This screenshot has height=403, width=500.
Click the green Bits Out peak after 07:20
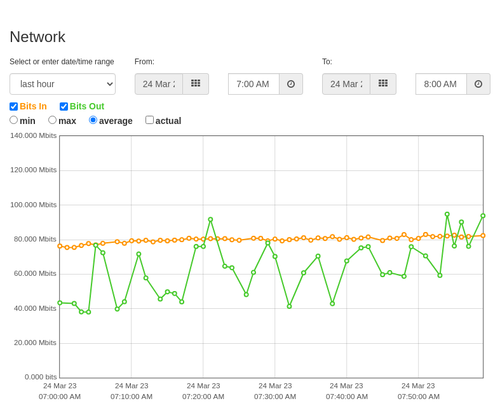(x=210, y=220)
